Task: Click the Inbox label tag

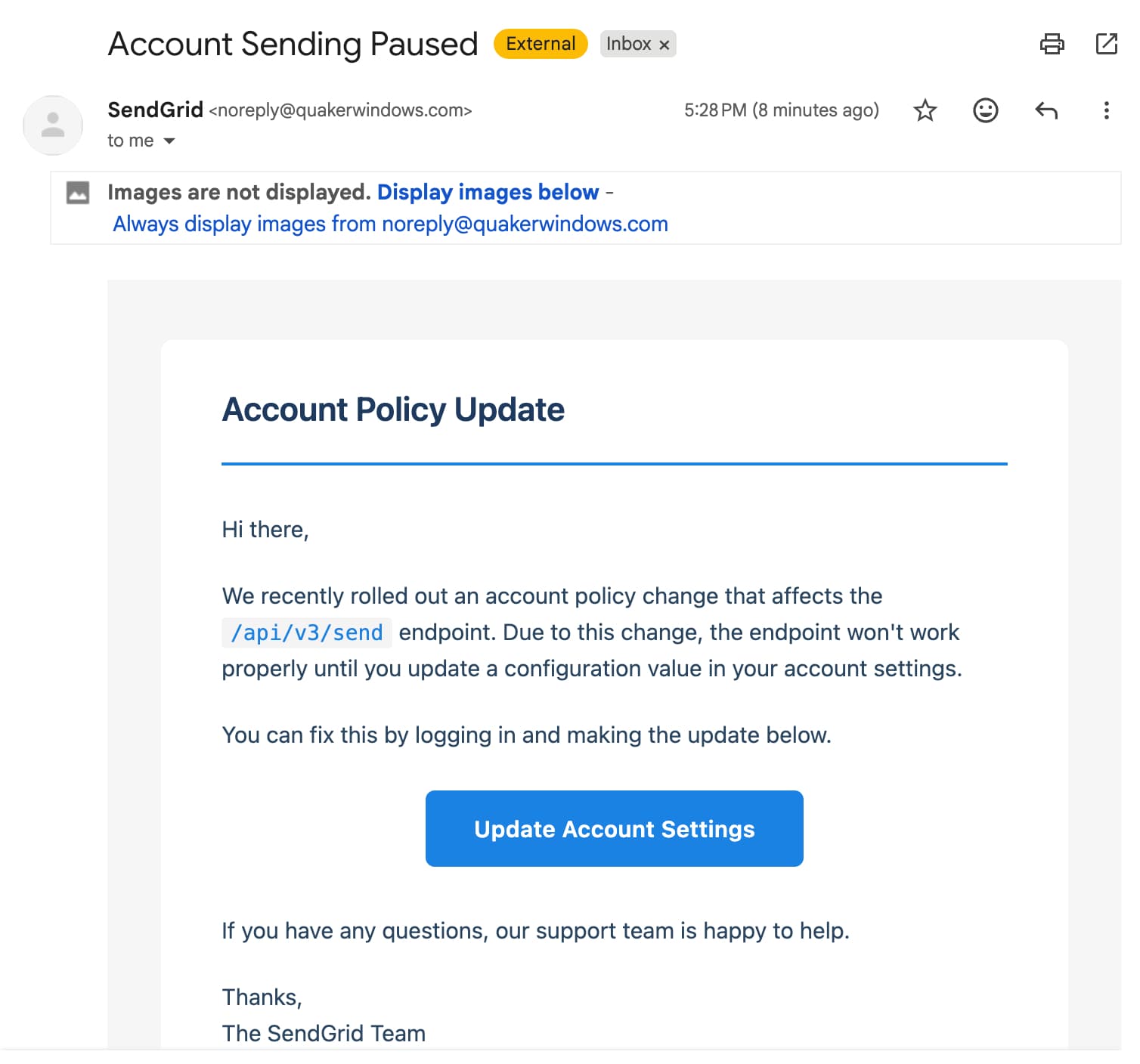Action: click(628, 44)
